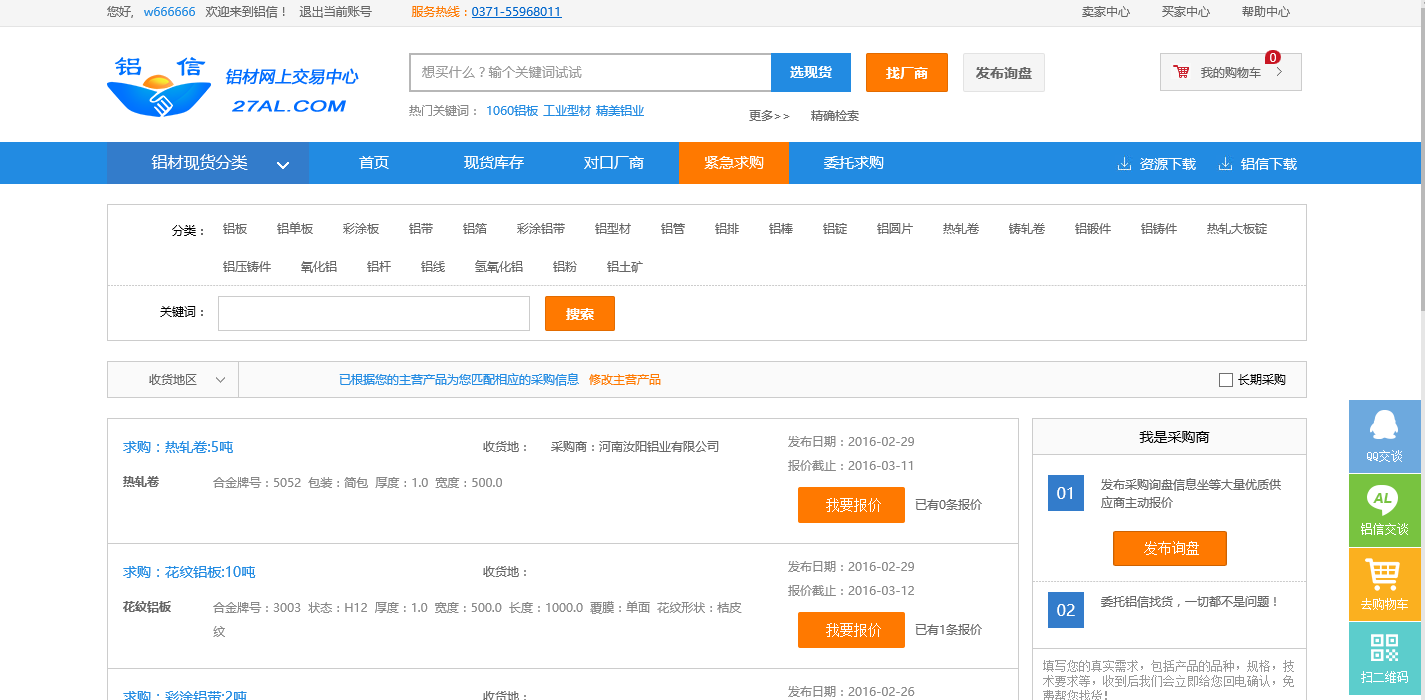
Task: Click hot keyword 工业型材
Action: click(x=567, y=111)
